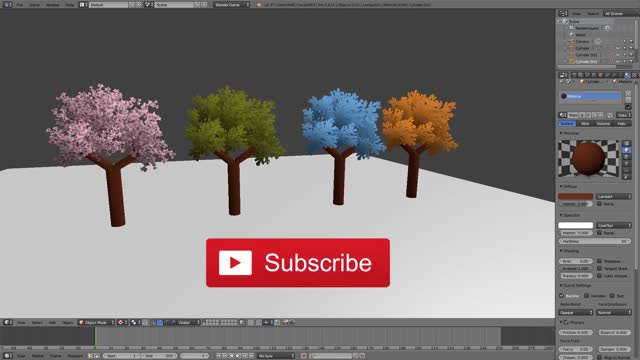
Task: Open the pivot point selector
Action: (135, 322)
